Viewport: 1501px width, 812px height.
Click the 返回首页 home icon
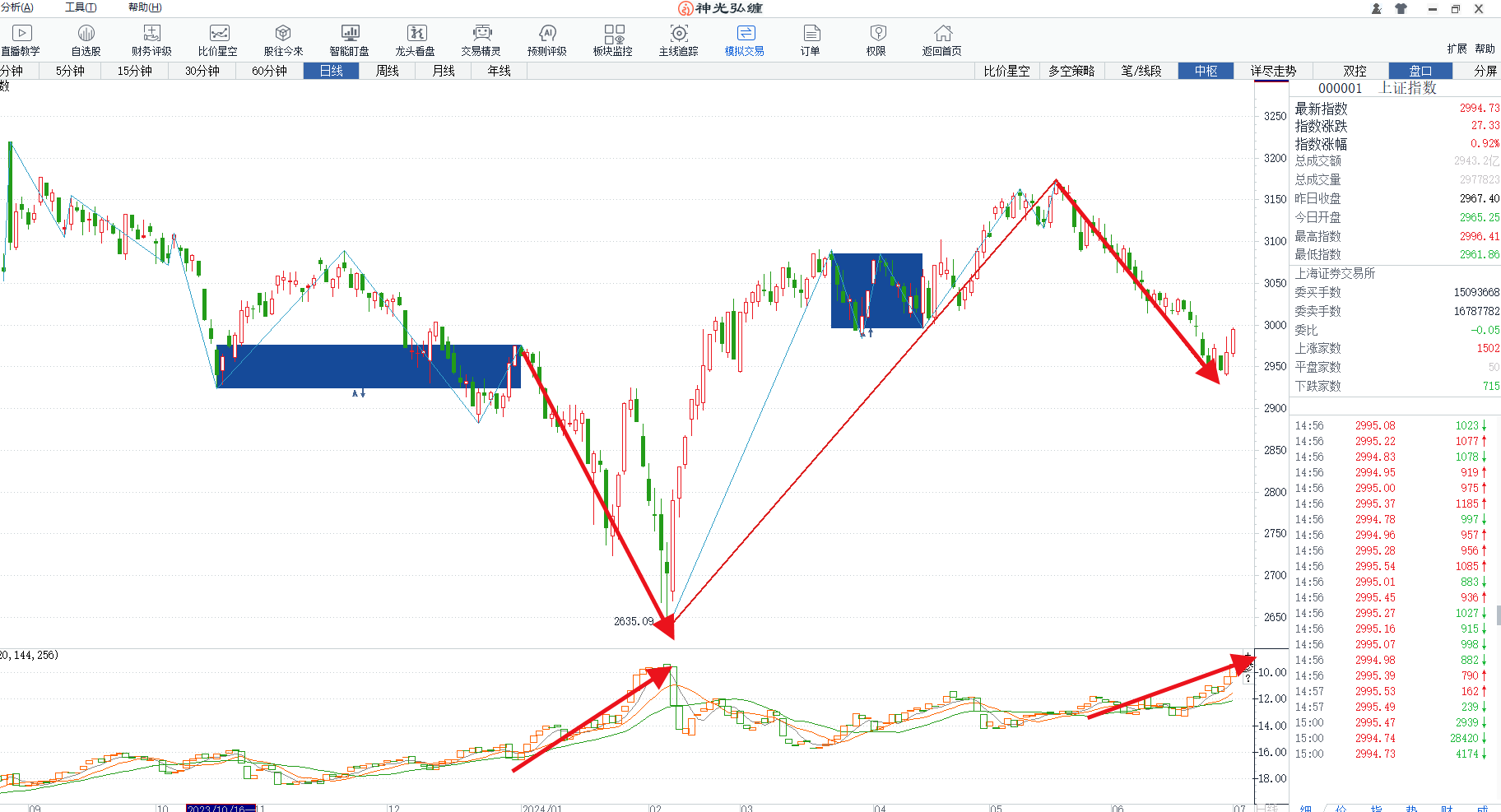(x=942, y=40)
